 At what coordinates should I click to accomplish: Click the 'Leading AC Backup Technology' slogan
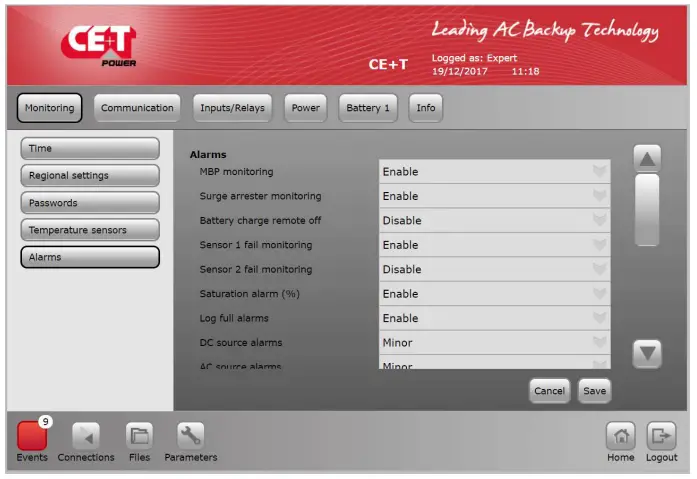coord(545,30)
